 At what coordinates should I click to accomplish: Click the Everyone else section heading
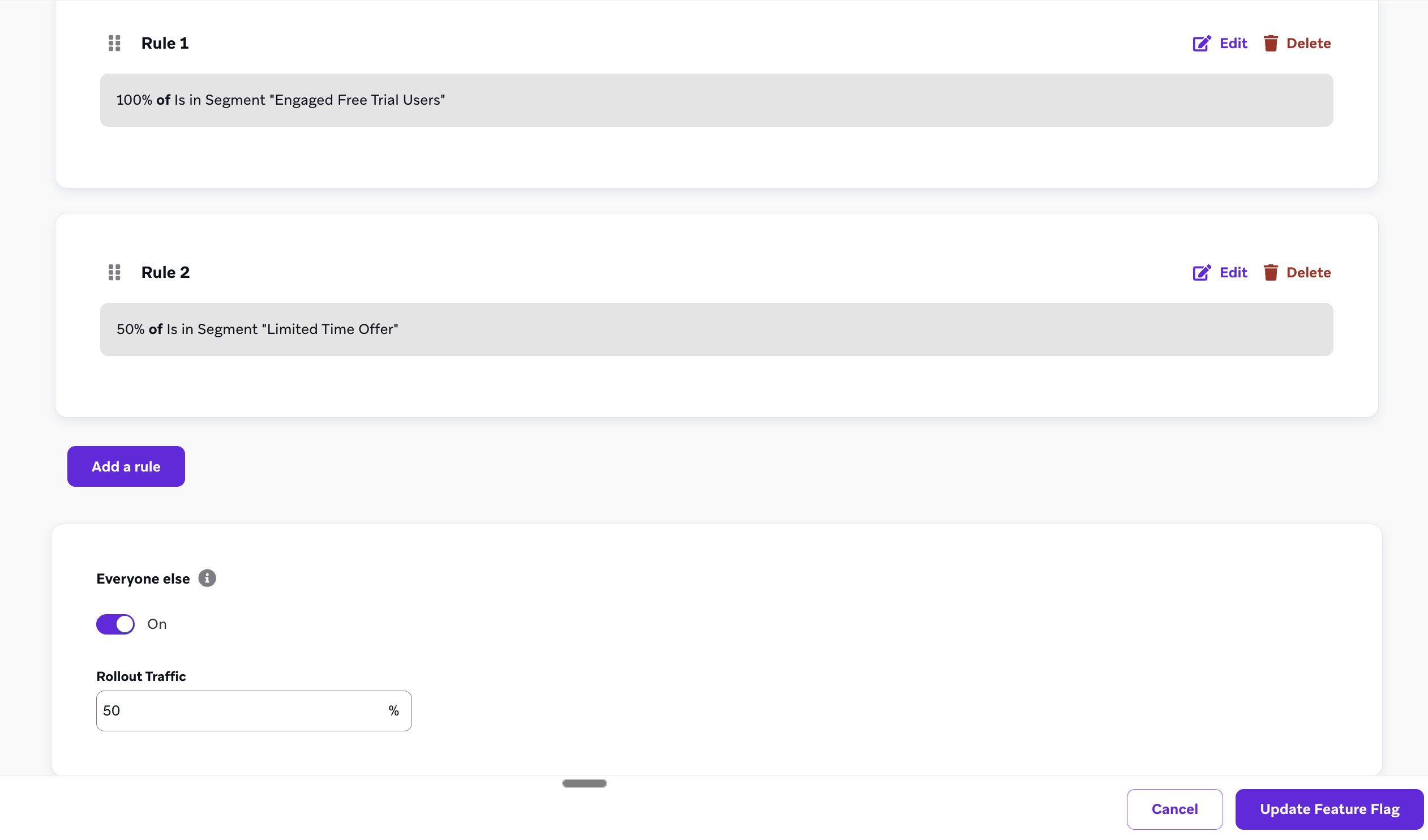click(x=143, y=578)
